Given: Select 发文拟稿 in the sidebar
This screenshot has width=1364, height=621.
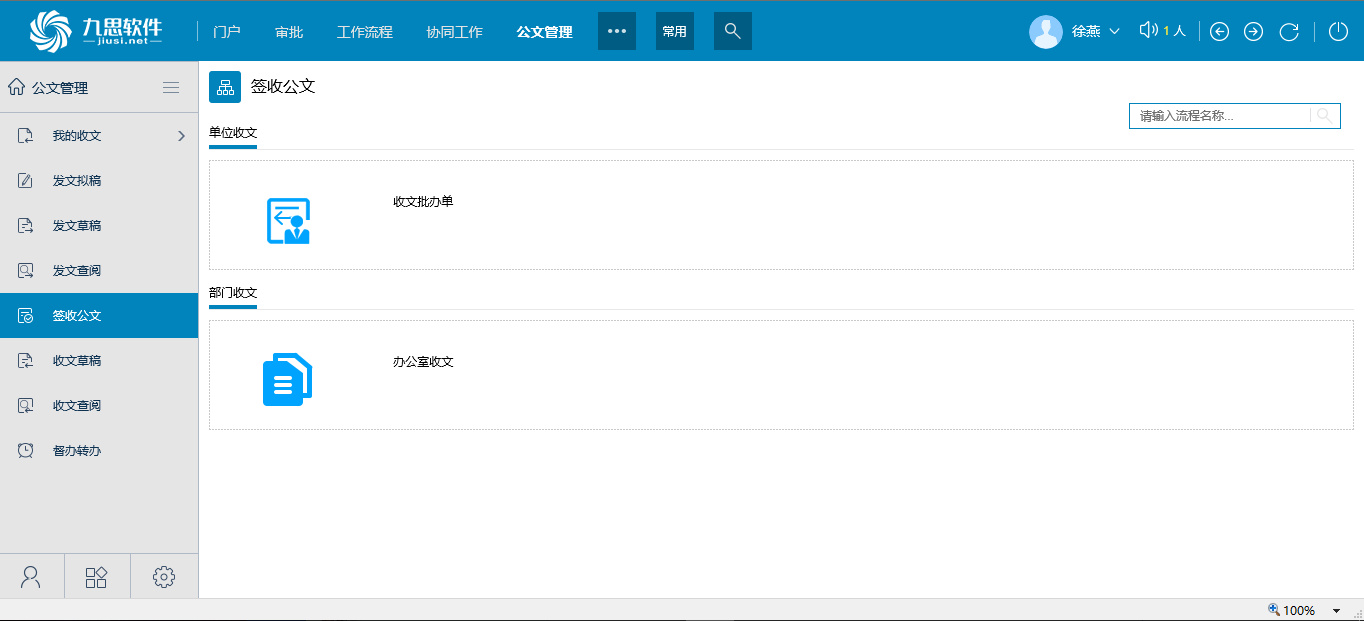Looking at the screenshot, I should tap(77, 181).
